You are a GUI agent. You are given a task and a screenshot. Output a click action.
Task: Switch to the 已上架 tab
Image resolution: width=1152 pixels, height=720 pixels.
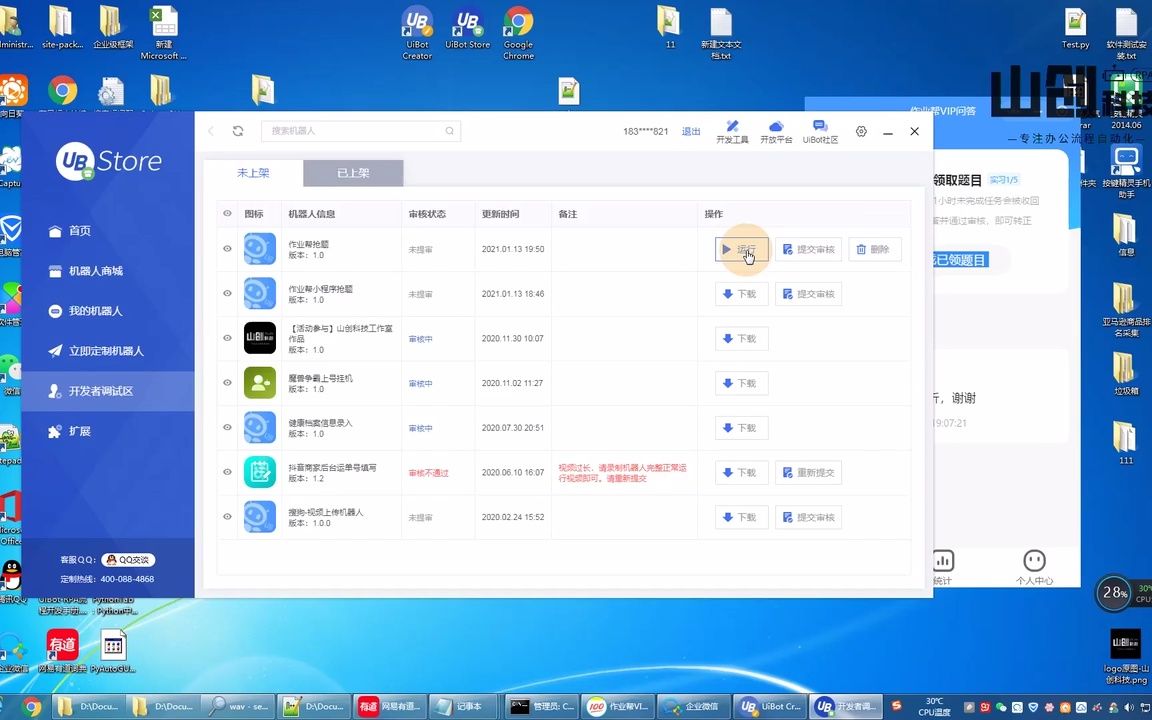click(x=352, y=172)
